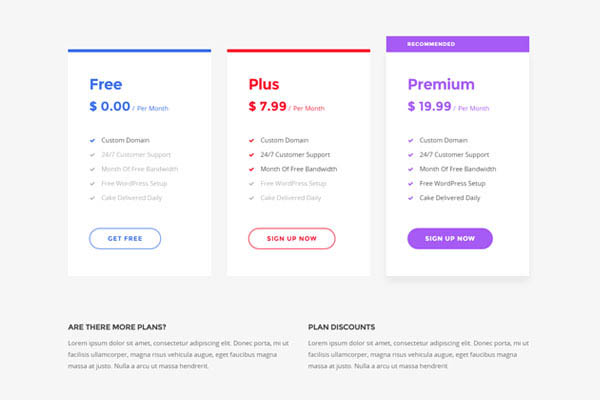Screen dimensions: 600x400
Task: Select the Free plan title
Action: point(106,84)
